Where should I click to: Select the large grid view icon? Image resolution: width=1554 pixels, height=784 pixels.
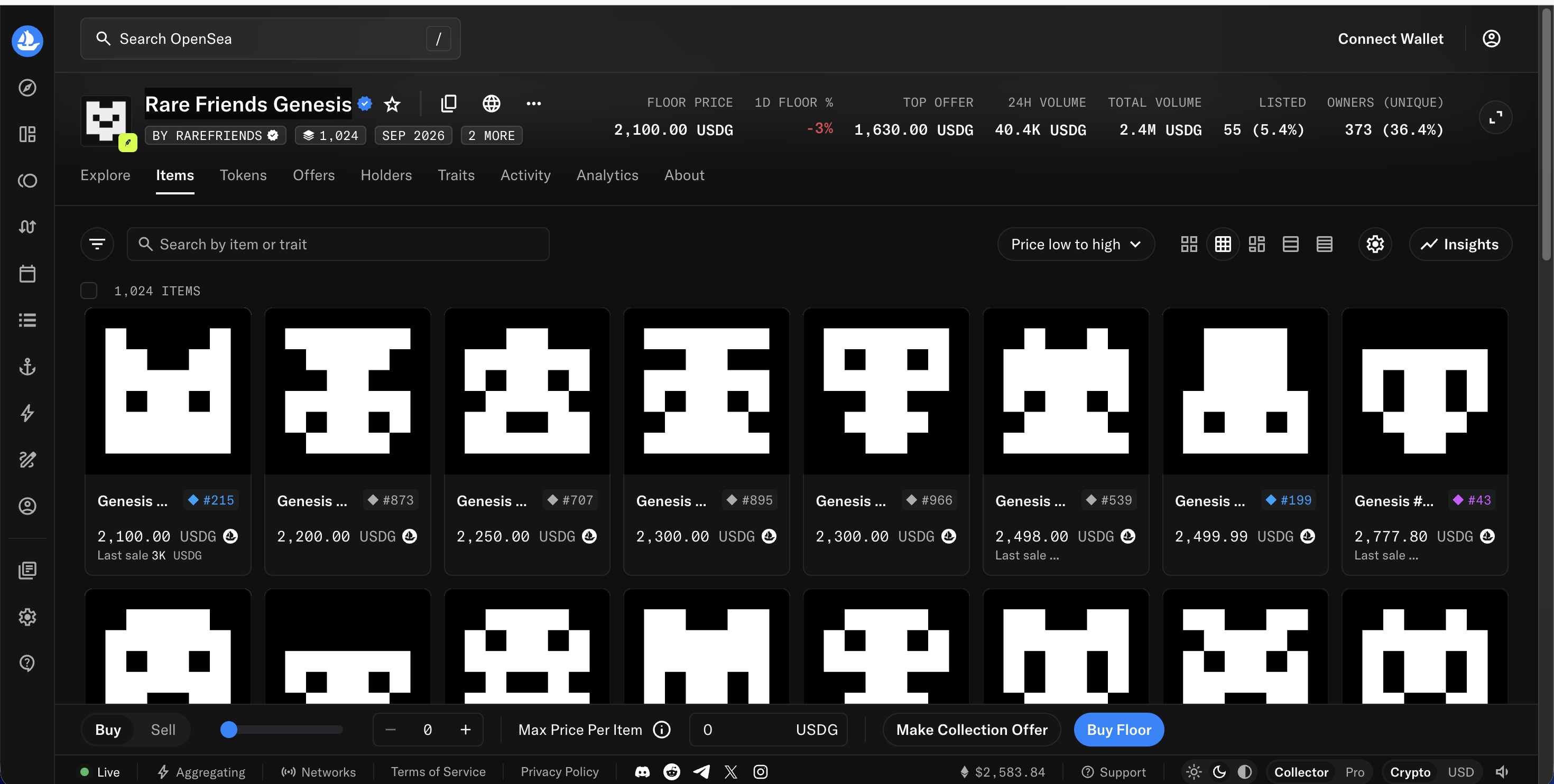(1188, 244)
